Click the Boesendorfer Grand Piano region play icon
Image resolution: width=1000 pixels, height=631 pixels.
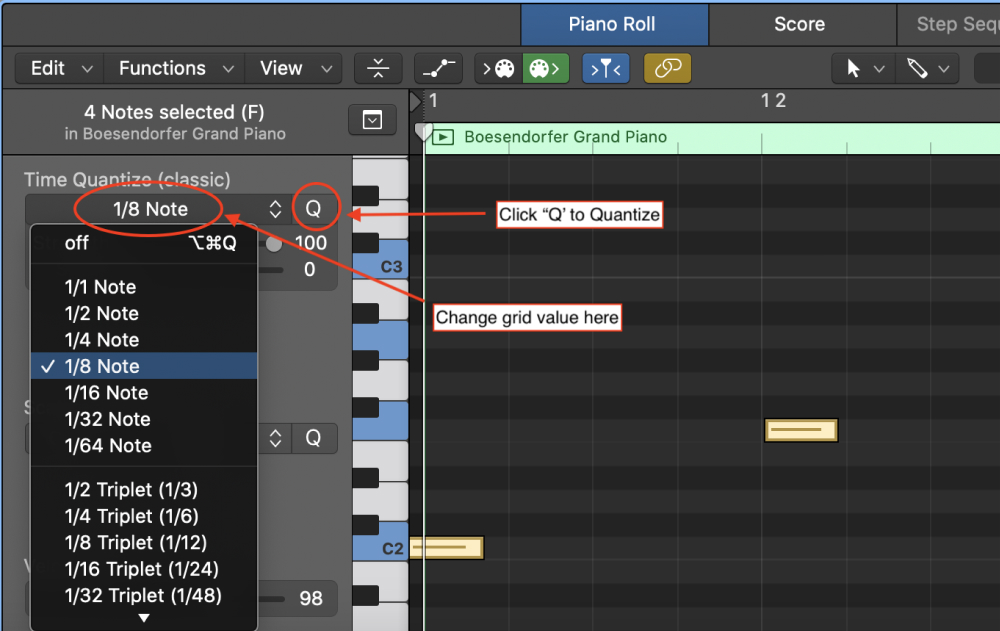pyautogui.click(x=445, y=137)
